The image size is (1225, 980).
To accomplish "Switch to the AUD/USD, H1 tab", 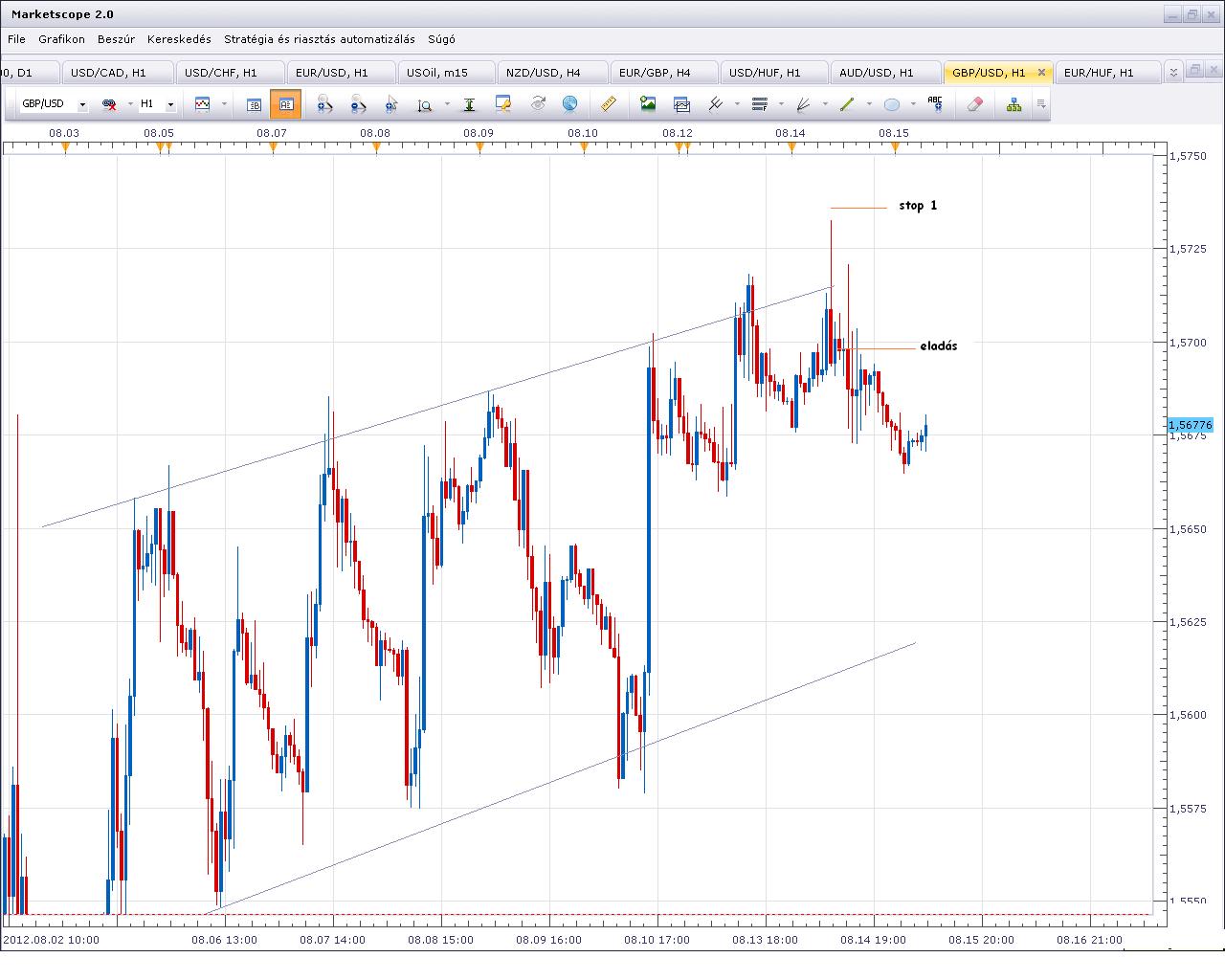I will [885, 73].
